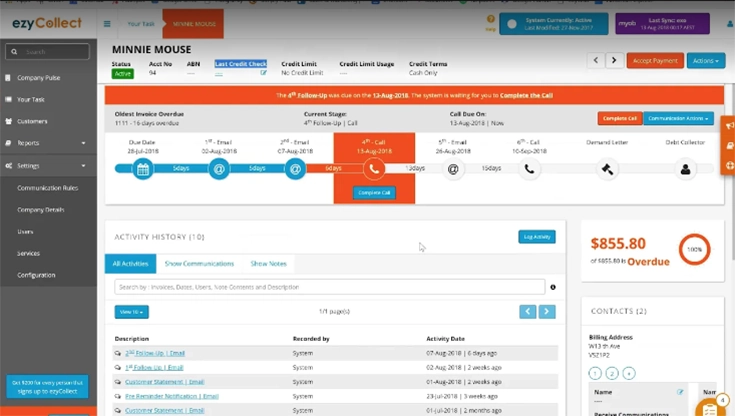Collapse the Settings sidebar menu

[48, 166]
